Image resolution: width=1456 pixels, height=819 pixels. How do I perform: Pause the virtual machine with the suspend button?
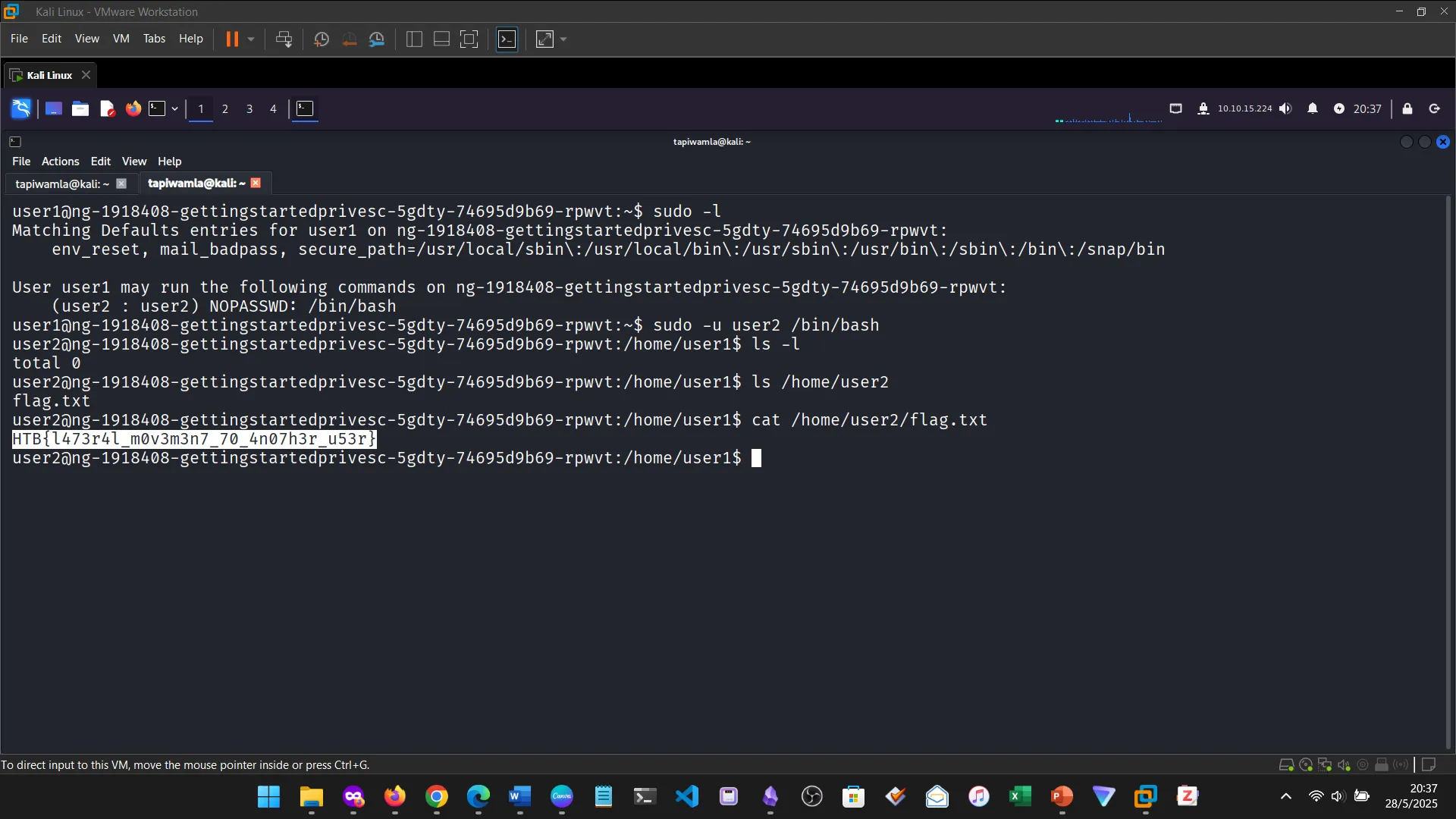click(234, 39)
